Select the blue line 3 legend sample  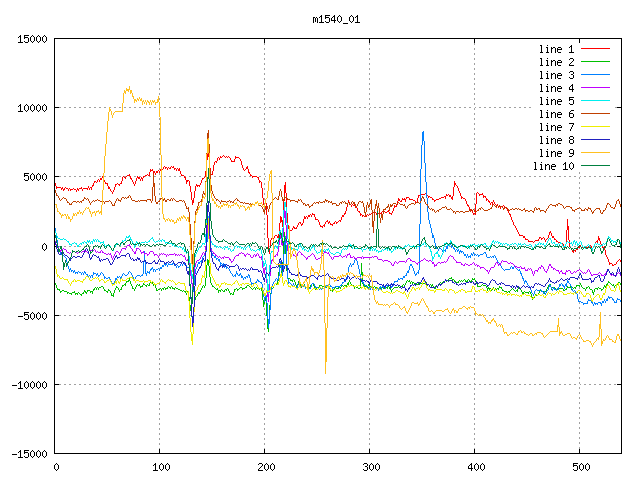[595, 75]
